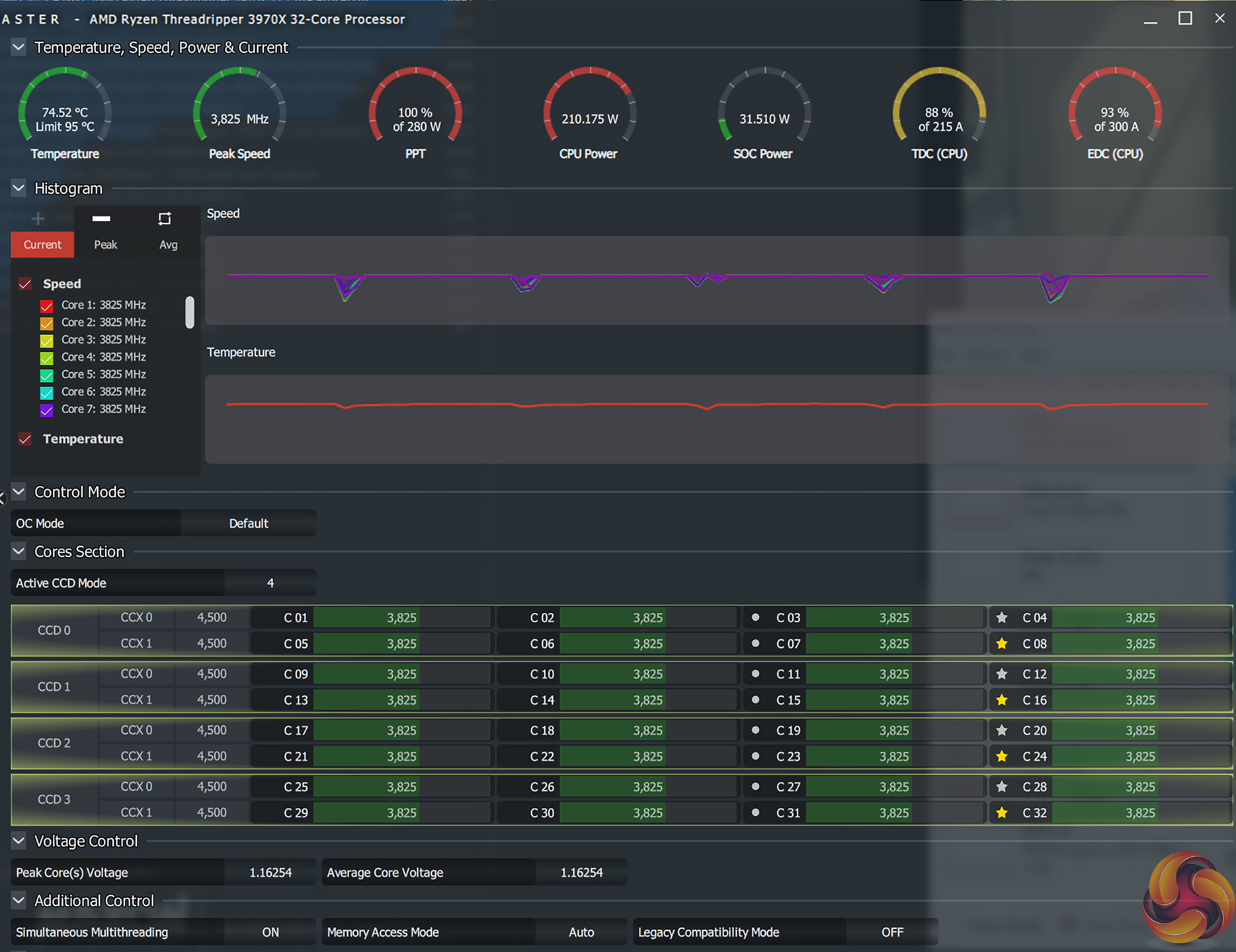
Task: Click the gray star beside C 12
Action: click(1002, 674)
